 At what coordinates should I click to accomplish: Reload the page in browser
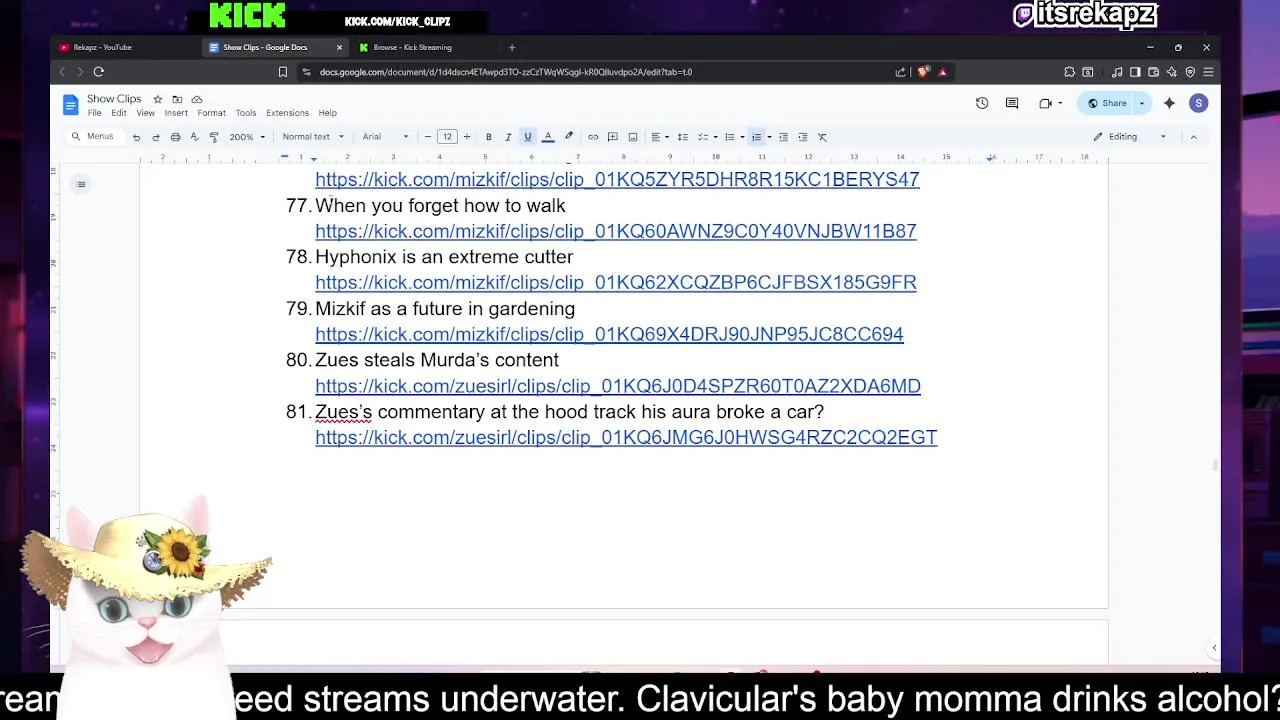(x=98, y=72)
